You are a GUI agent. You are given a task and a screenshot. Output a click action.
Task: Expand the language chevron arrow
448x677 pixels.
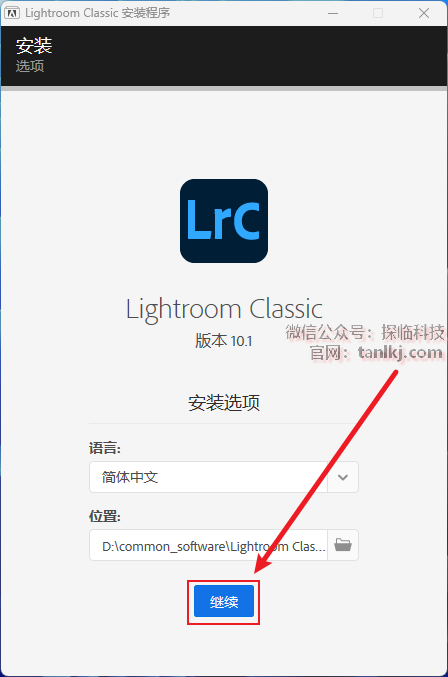343,477
